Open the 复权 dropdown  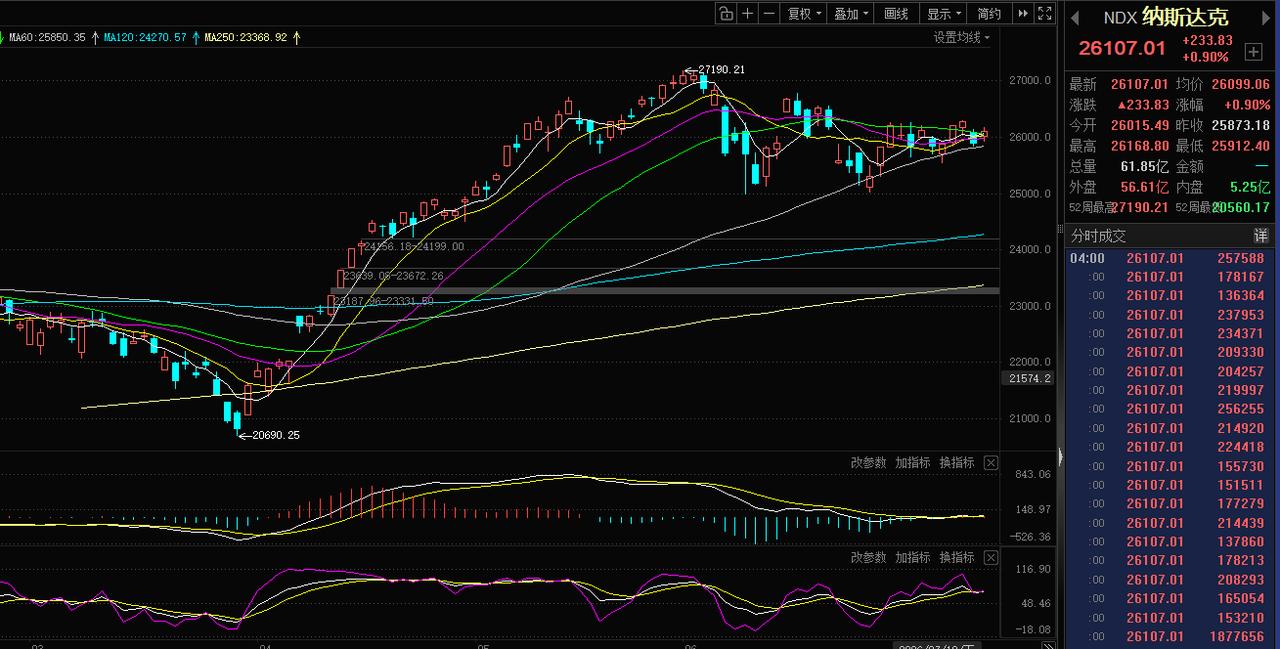coord(804,13)
